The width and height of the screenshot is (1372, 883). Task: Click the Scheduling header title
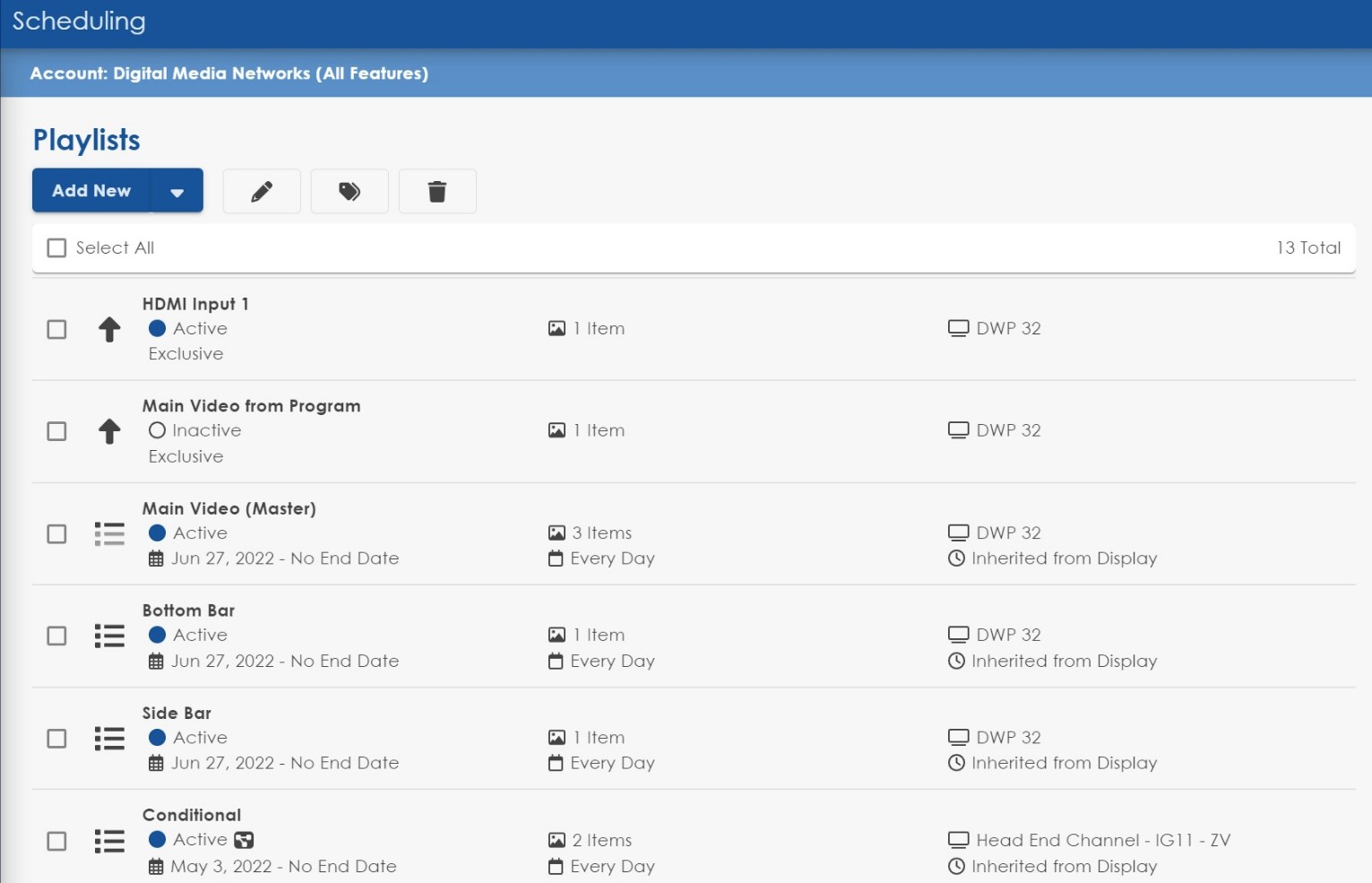pos(79,21)
